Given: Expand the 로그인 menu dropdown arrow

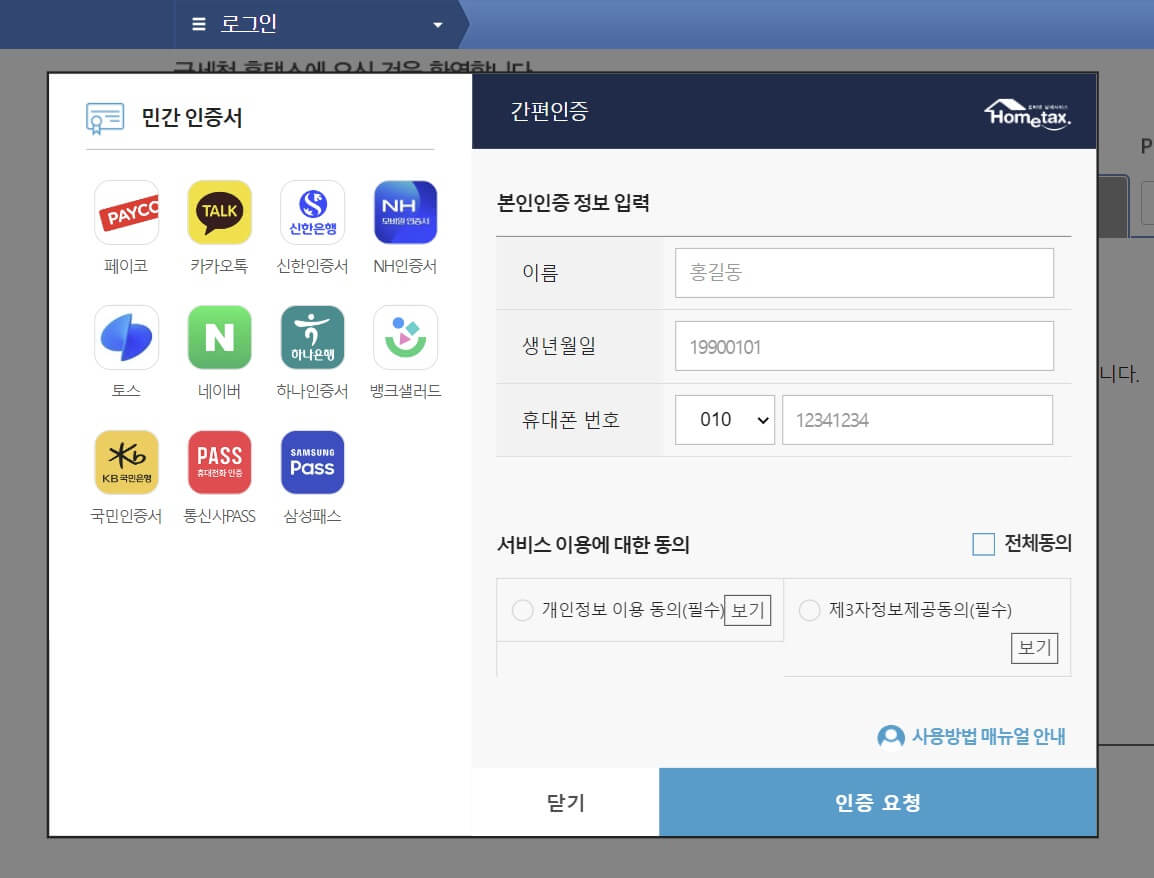Looking at the screenshot, I should coord(435,25).
